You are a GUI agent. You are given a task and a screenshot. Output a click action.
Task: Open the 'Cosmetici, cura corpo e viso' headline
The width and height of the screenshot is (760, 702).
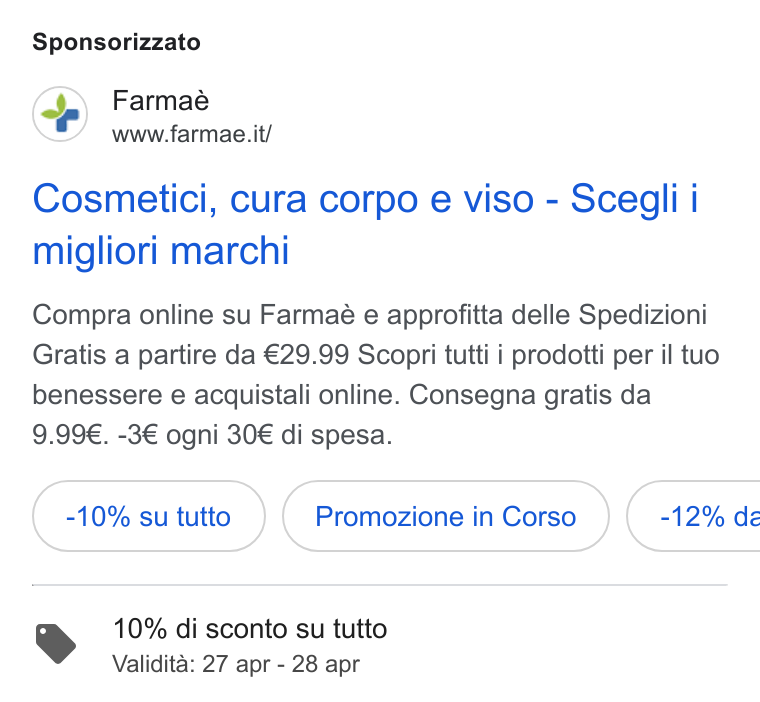click(284, 199)
